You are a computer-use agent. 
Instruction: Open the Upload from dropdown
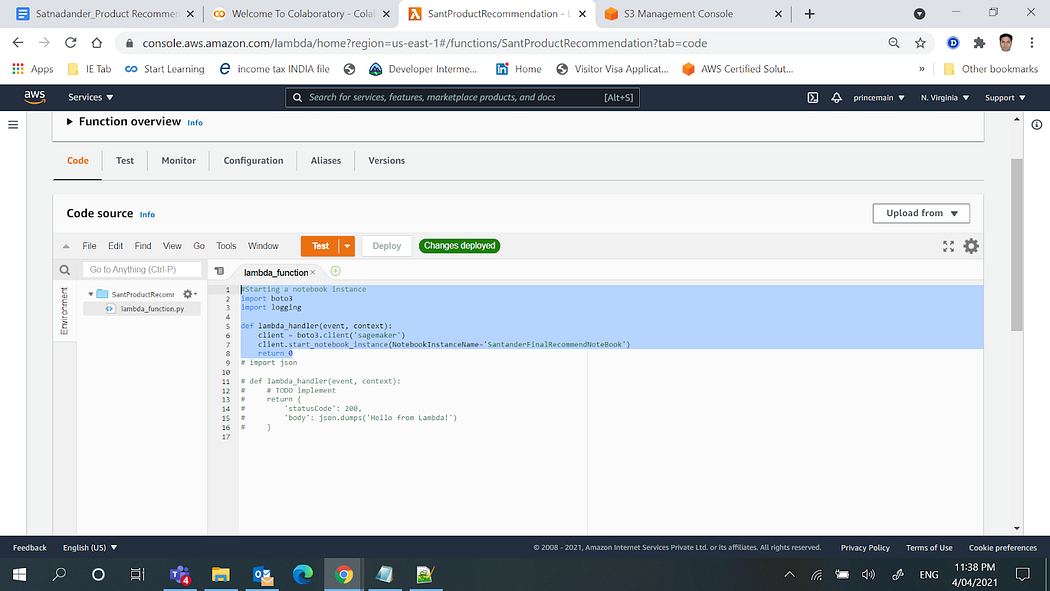pyautogui.click(x=921, y=213)
